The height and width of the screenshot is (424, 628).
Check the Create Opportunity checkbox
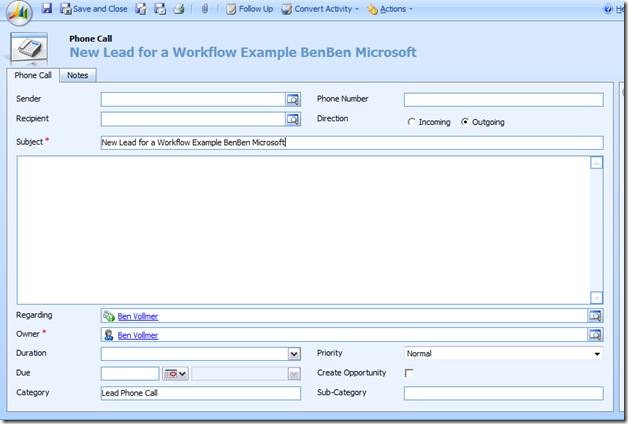tap(408, 373)
